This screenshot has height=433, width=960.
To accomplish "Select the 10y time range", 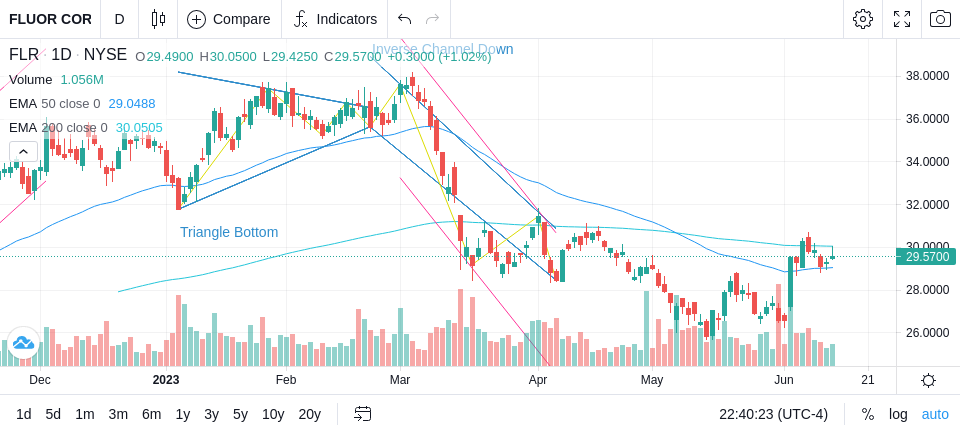I will click(x=273, y=414).
